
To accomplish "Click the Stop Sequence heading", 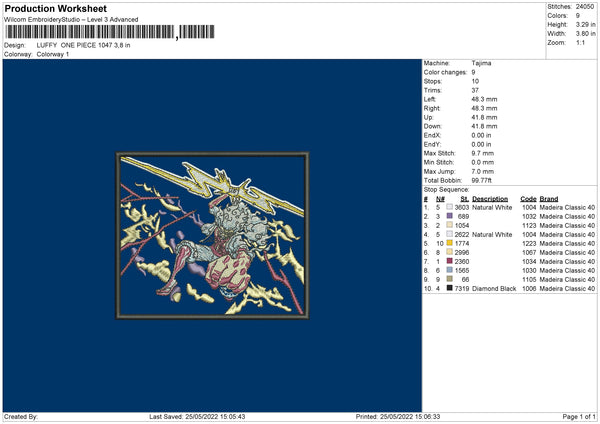I will (x=446, y=189).
